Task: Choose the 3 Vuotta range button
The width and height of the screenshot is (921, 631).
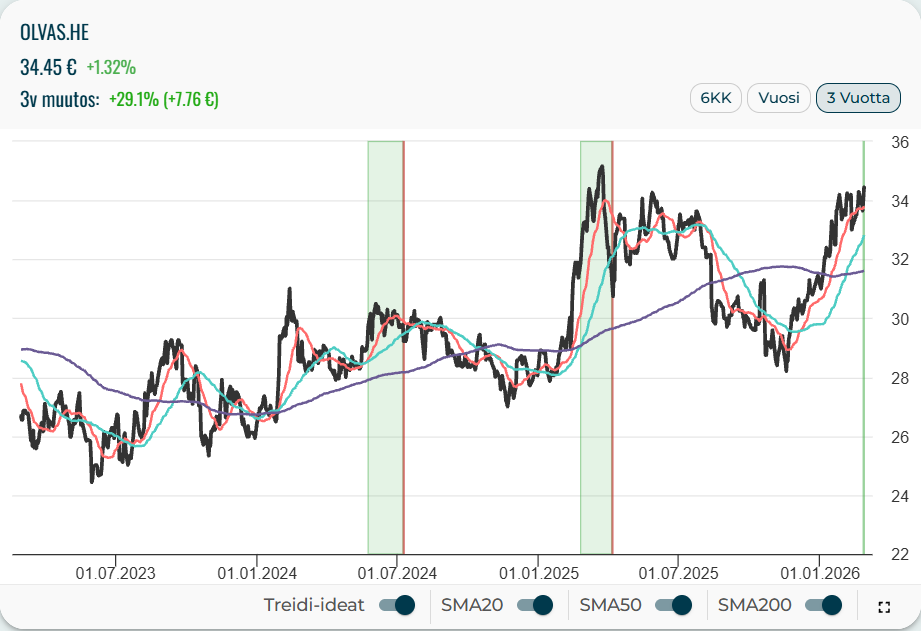Action: 858,98
